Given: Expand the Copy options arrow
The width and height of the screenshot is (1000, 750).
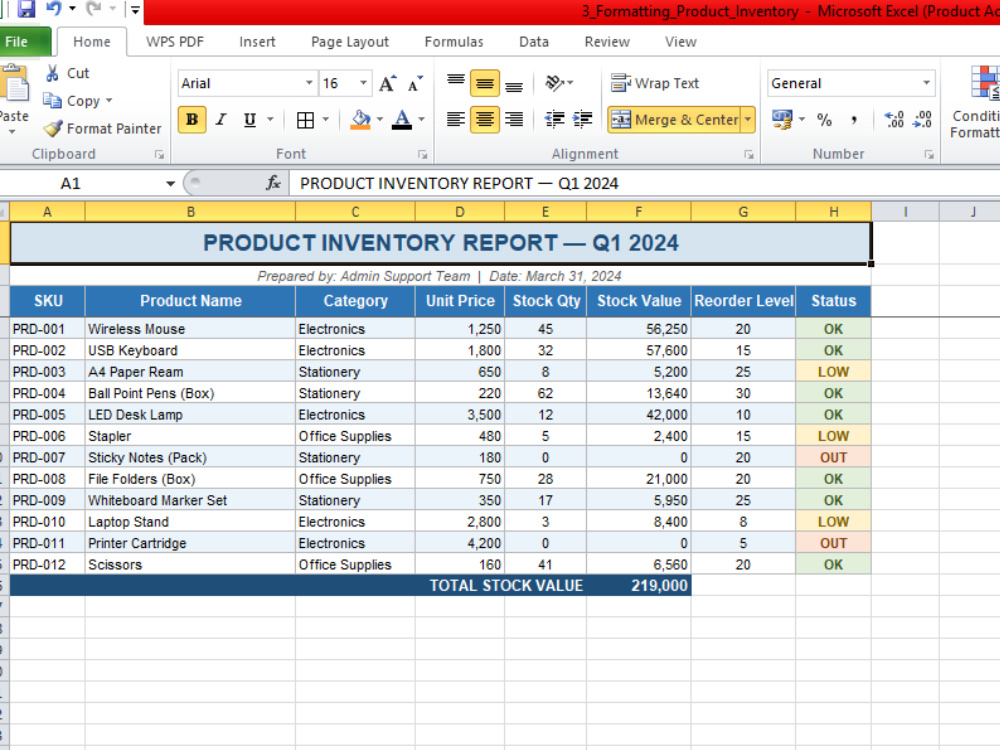Looking at the screenshot, I should tap(109, 101).
